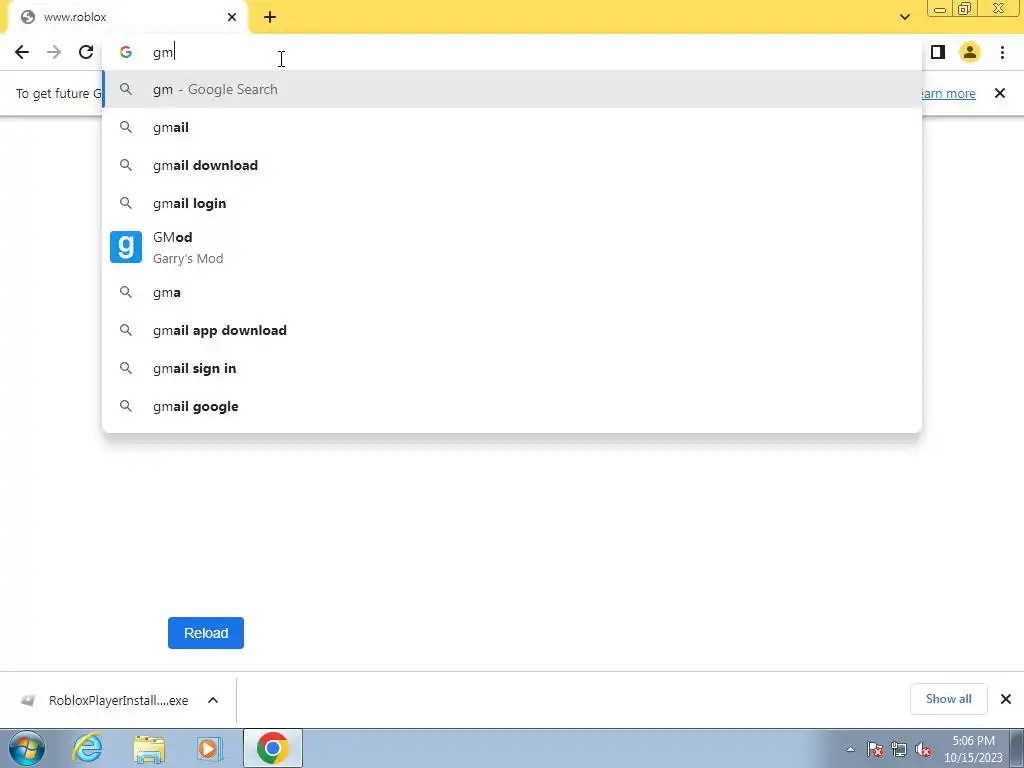The height and width of the screenshot is (768, 1024).
Task: Pick the GMod Garry's Mod suggestion
Action: [x=512, y=248]
